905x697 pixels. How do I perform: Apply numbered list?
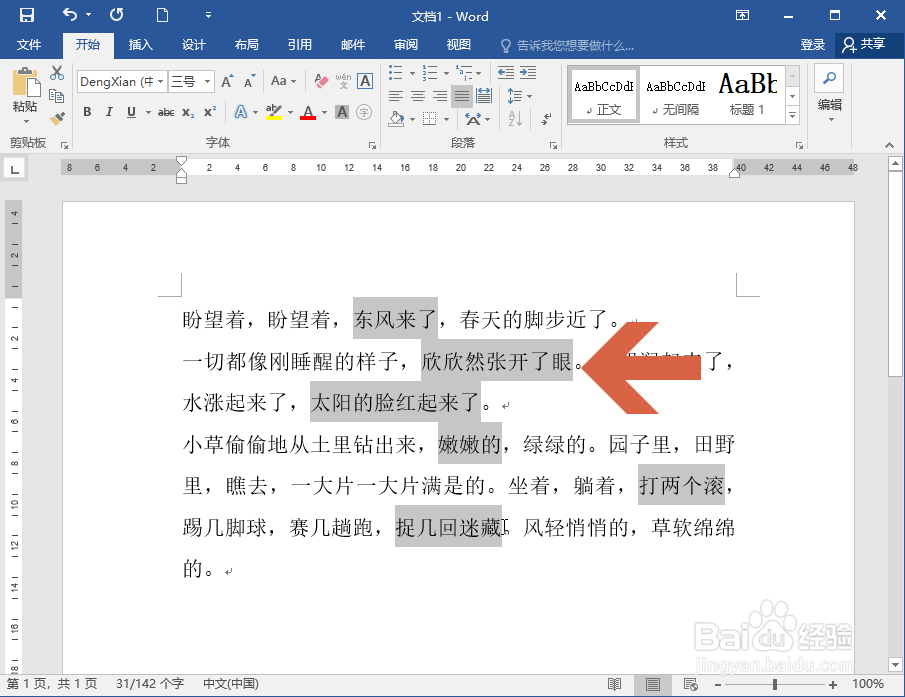pos(430,73)
